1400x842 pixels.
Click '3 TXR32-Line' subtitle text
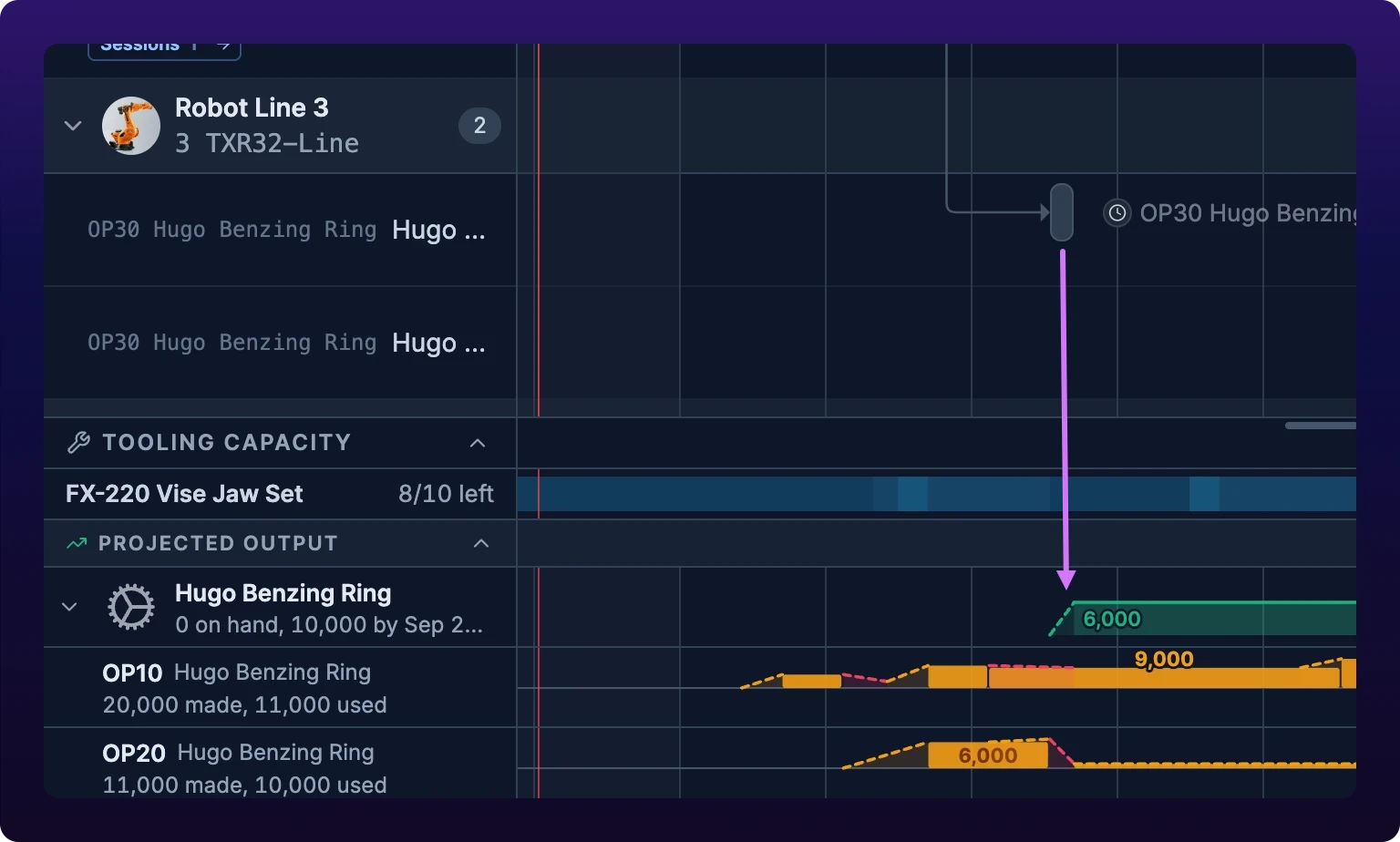267,143
